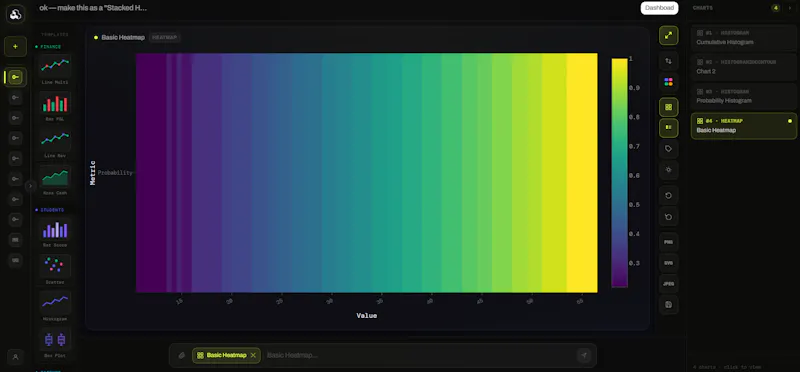Remove the Basic Heatmap chip
This screenshot has height=372, width=800.
pos(253,356)
